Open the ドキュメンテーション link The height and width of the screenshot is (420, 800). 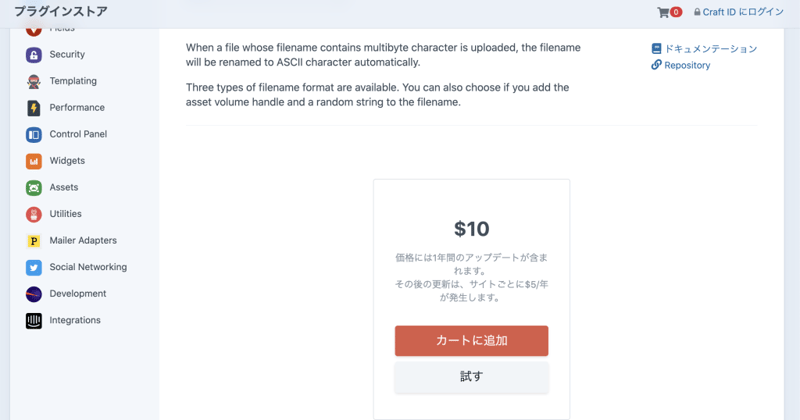pyautogui.click(x=710, y=48)
